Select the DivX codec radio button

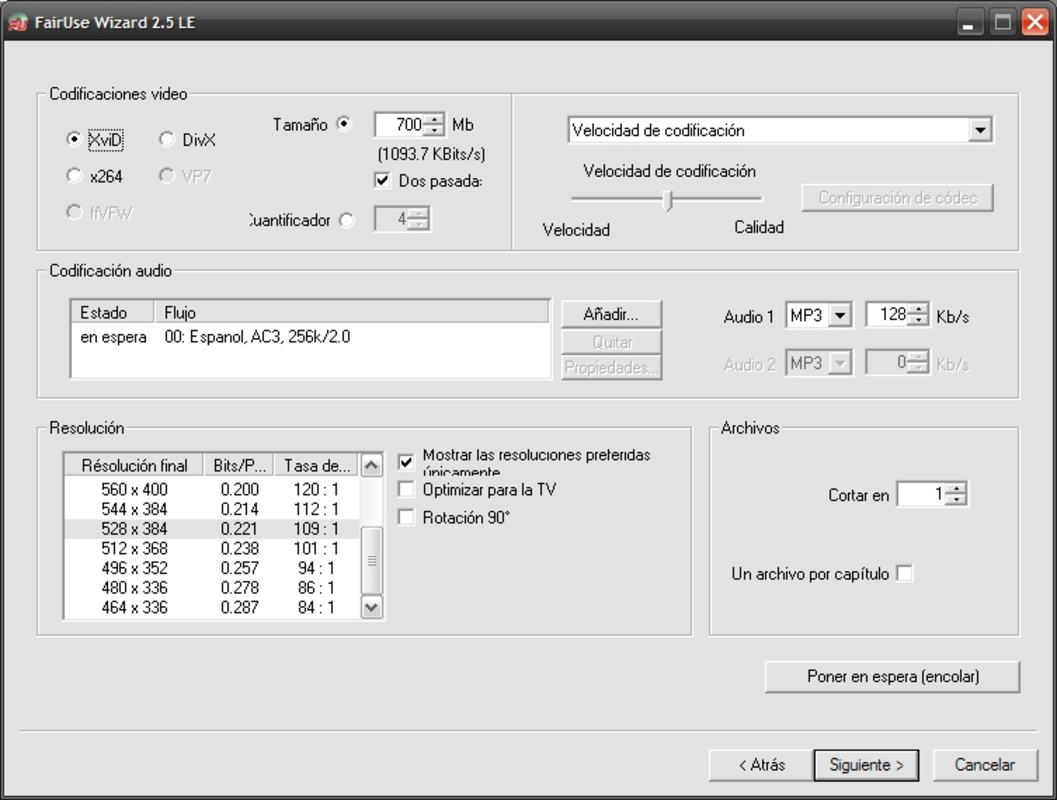click(167, 139)
